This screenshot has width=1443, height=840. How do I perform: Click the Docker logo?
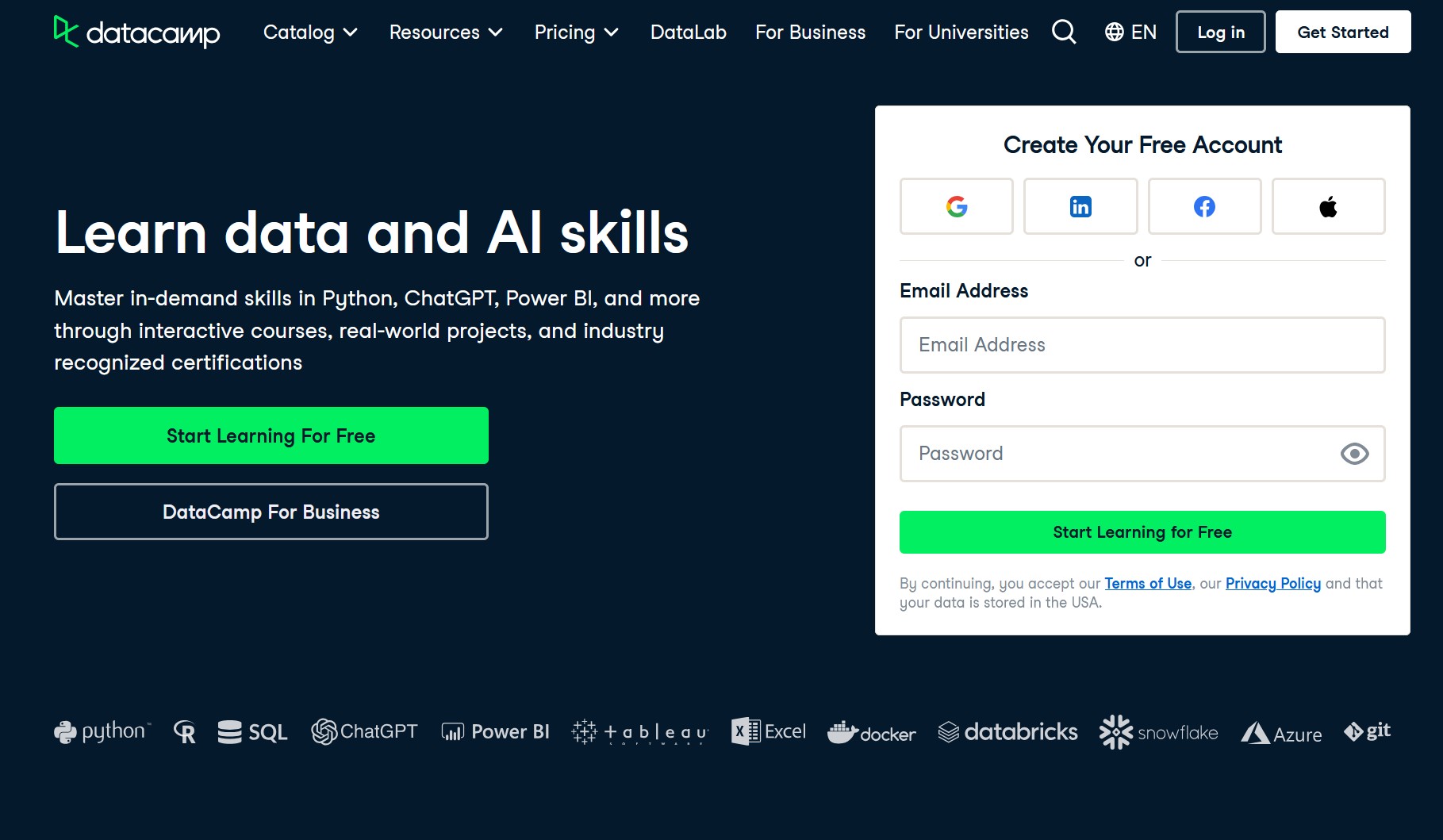tap(871, 732)
